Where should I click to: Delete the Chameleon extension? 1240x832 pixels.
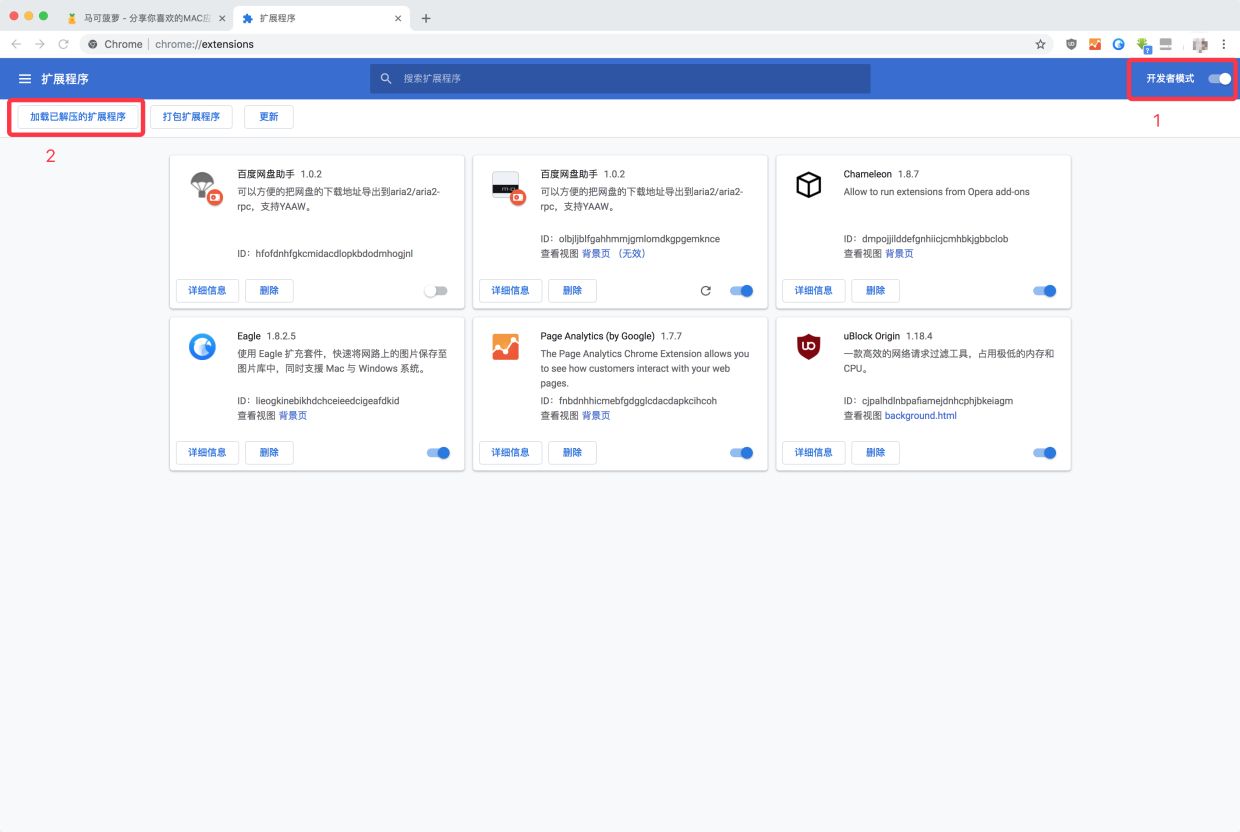(875, 291)
